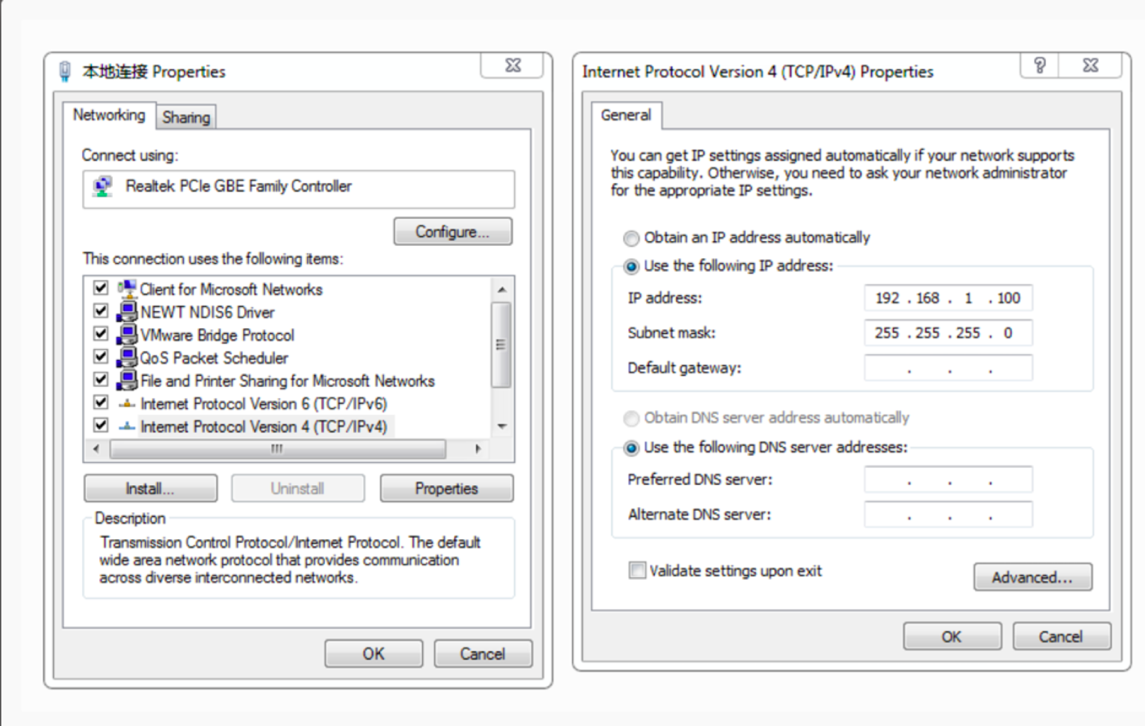Click OK in the 本地连接 Properties dialog
Screen dimensions: 1145x726
pyautogui.click(x=373, y=654)
